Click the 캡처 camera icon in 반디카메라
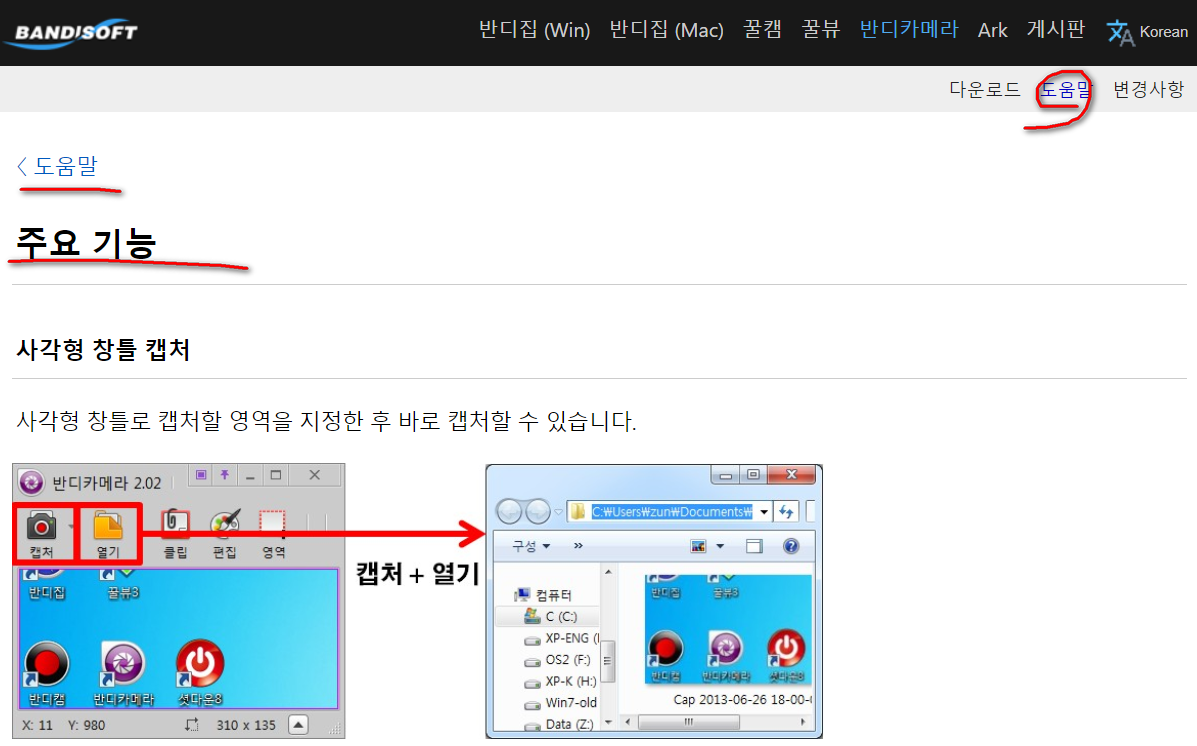The height and width of the screenshot is (746, 1197). (x=41, y=526)
